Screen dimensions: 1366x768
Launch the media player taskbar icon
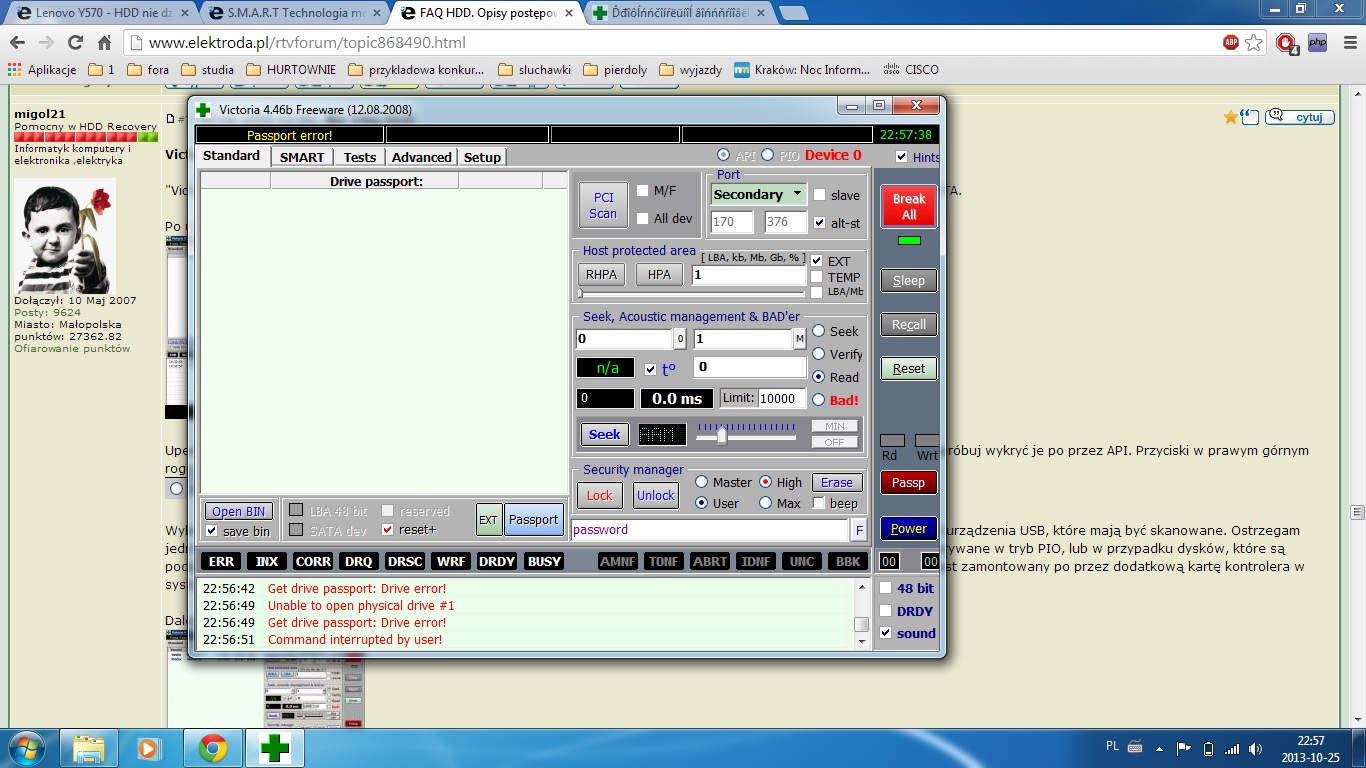tap(148, 748)
